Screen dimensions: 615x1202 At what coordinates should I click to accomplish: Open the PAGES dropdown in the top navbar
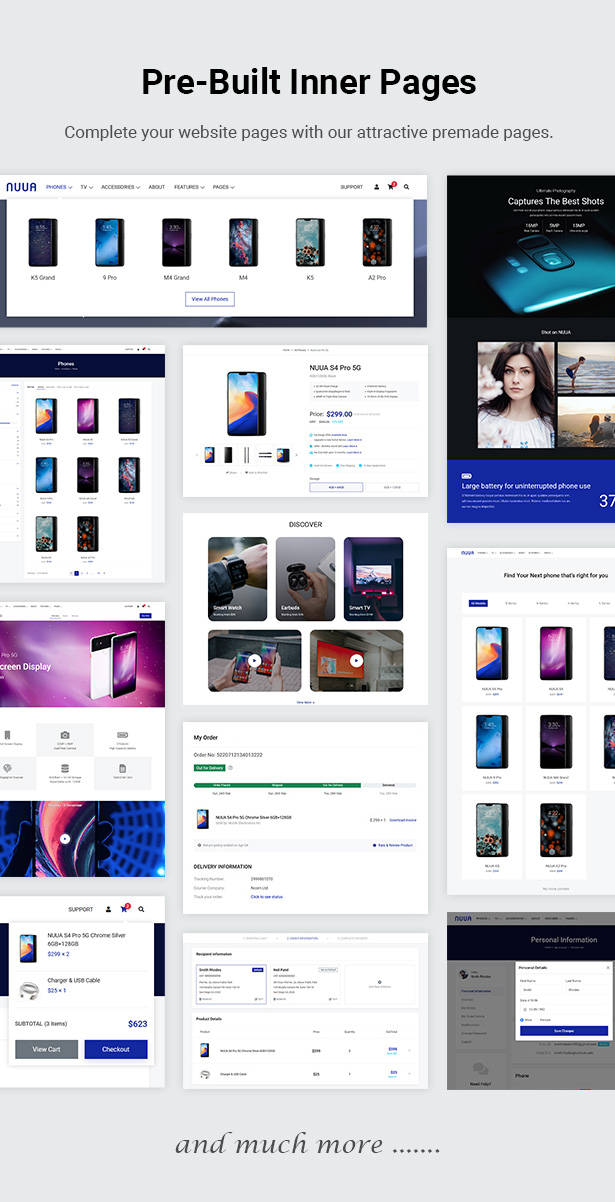[x=222, y=187]
